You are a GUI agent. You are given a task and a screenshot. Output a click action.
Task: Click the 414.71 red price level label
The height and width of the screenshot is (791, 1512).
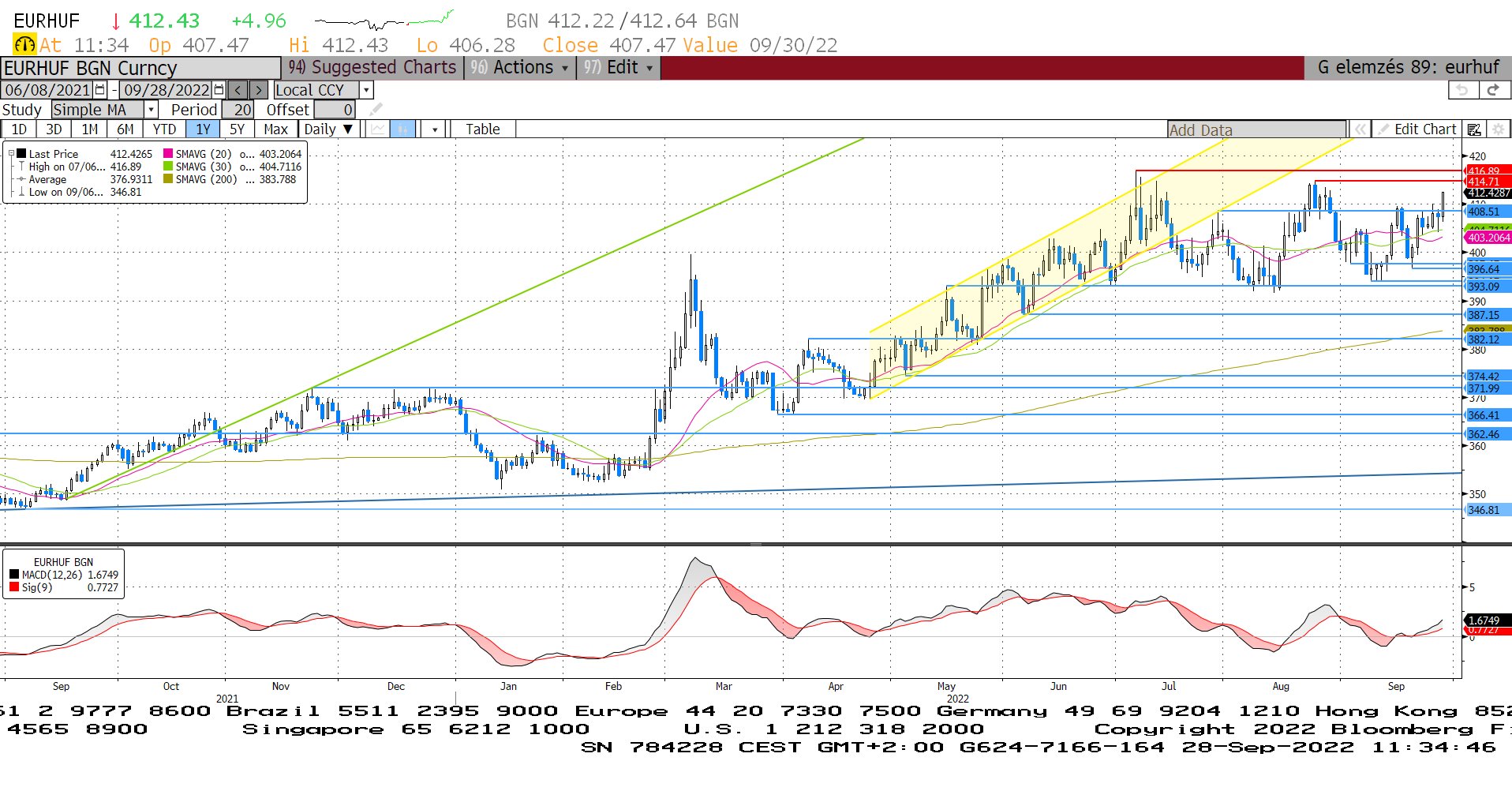tap(1487, 182)
